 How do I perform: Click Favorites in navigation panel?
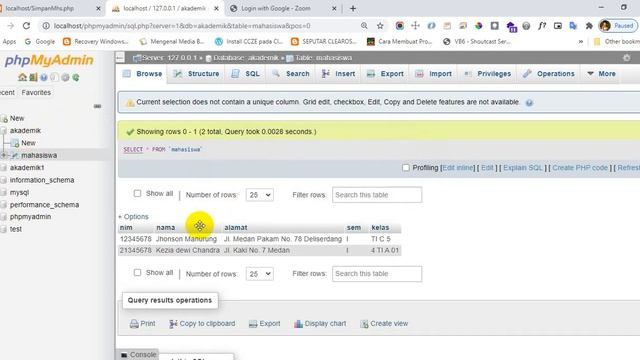coord(36,93)
